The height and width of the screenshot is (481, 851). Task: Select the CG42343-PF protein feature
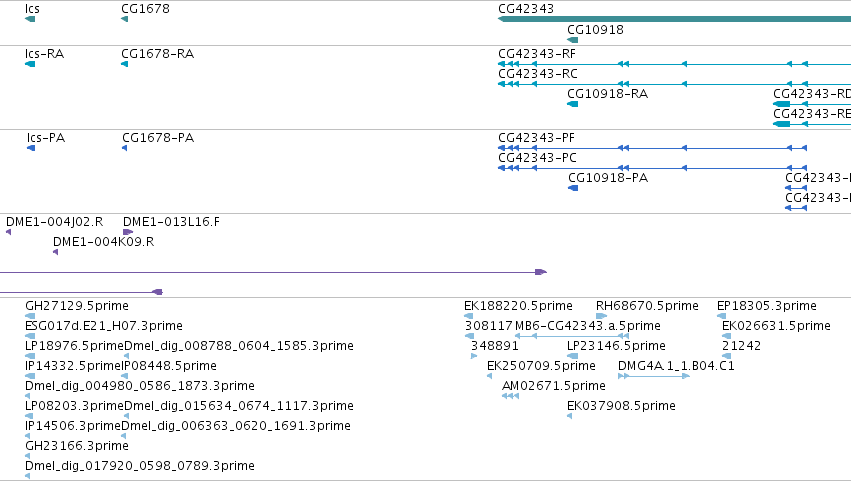650,148
